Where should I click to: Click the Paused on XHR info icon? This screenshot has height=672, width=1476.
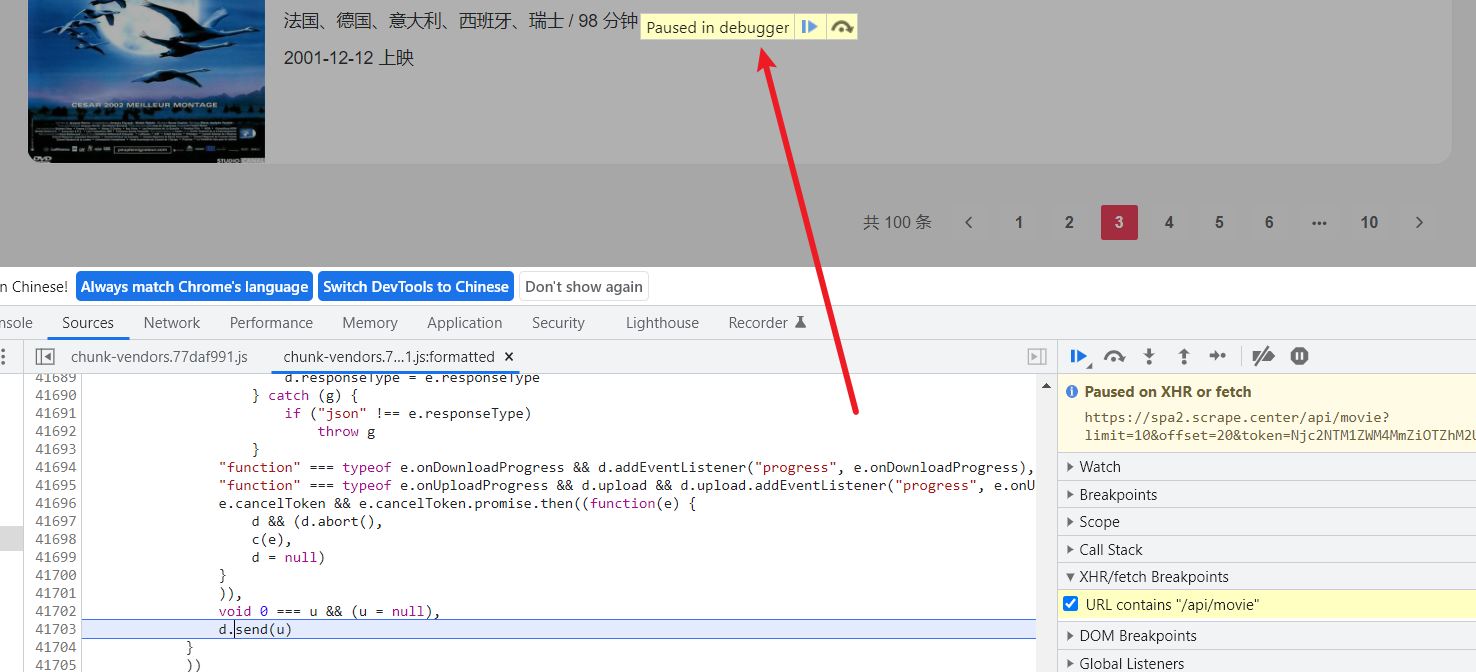pos(1072,392)
